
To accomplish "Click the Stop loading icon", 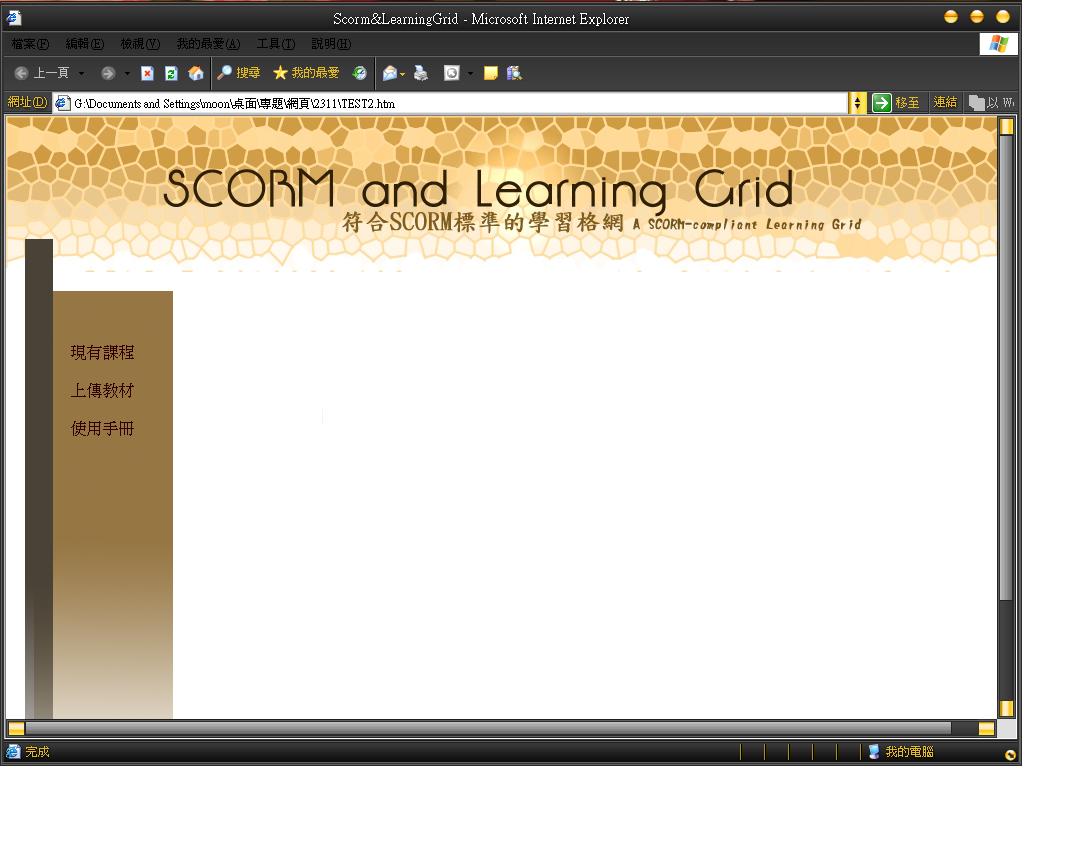I will [147, 73].
